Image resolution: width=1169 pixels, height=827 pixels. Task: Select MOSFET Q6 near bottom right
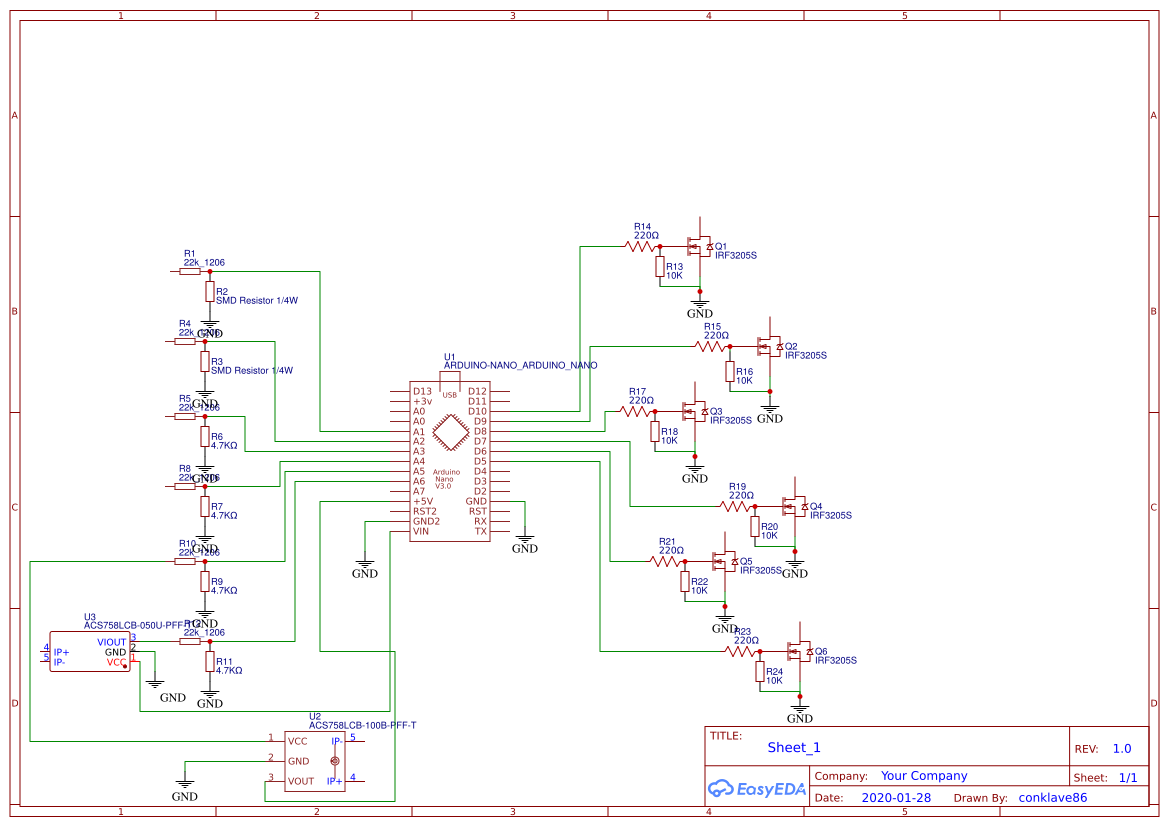click(800, 650)
